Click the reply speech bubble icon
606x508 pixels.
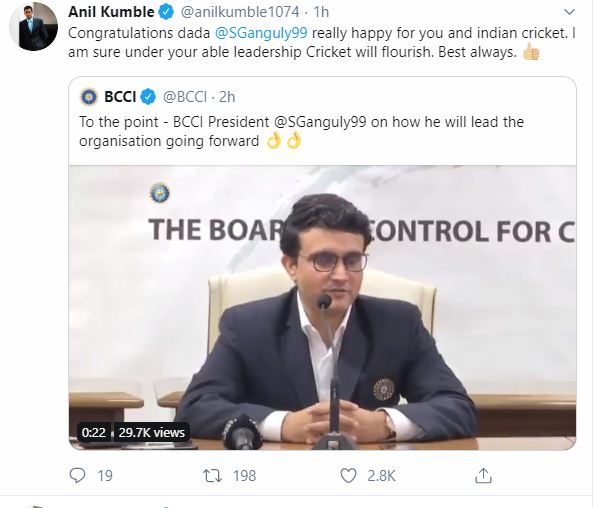[77, 476]
